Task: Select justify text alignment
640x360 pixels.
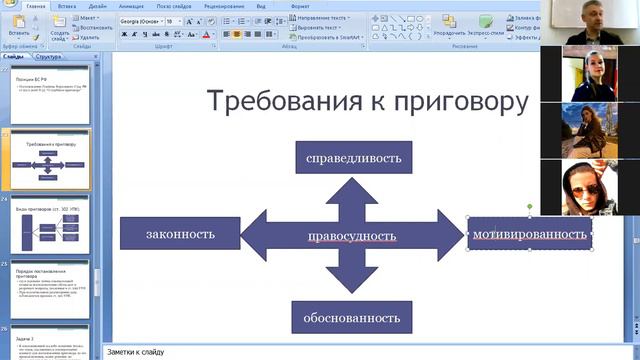Action: click(x=258, y=35)
